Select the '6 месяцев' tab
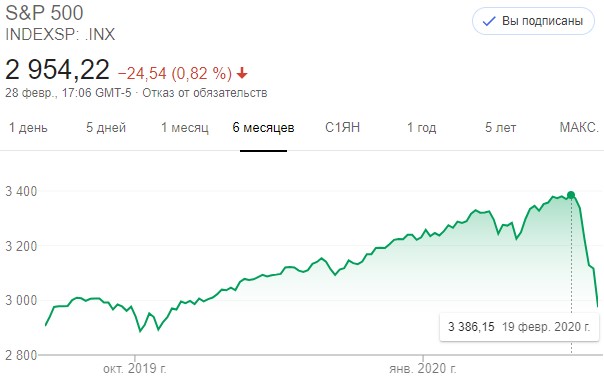 pyautogui.click(x=263, y=127)
